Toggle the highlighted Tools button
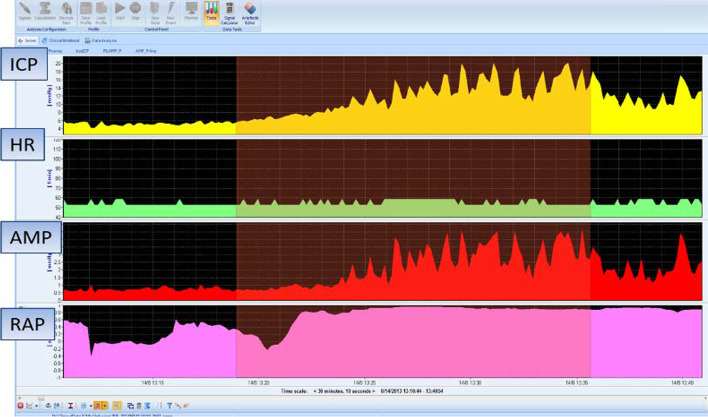708x417 pixels. (211, 10)
